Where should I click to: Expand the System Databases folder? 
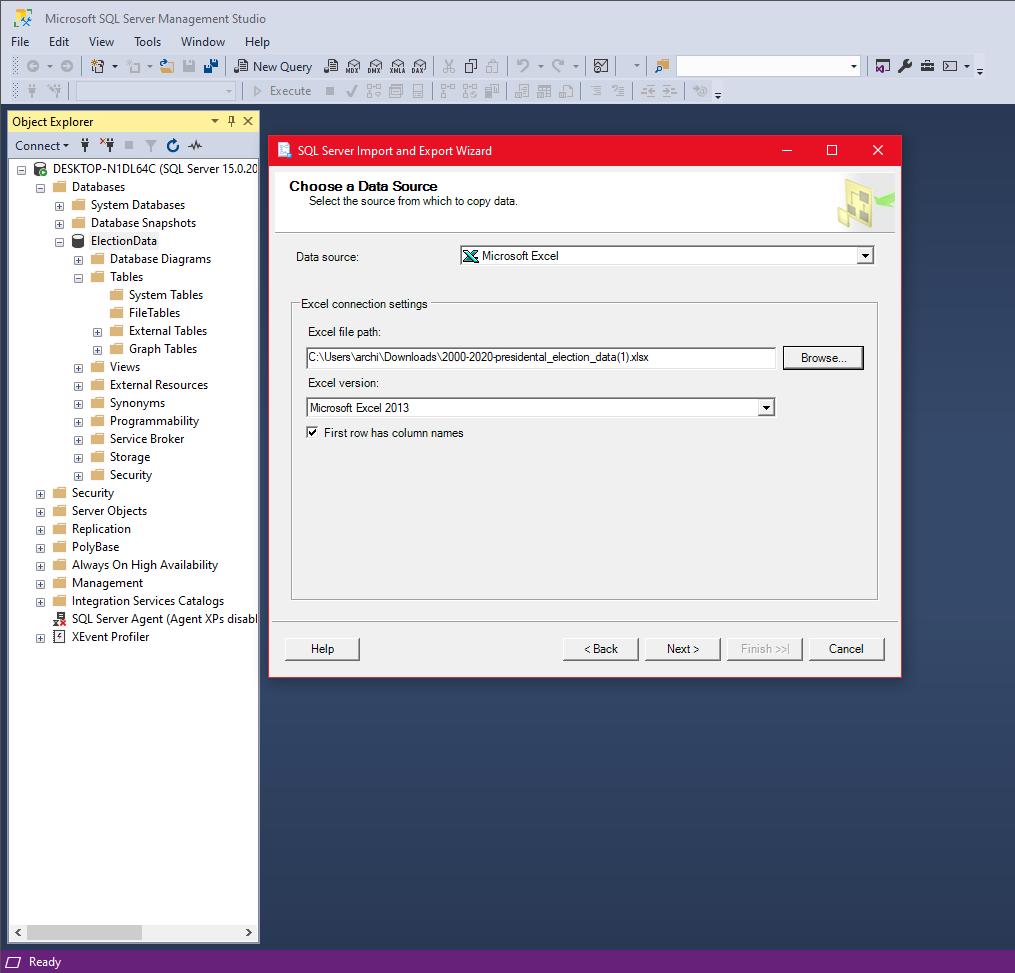(x=59, y=205)
